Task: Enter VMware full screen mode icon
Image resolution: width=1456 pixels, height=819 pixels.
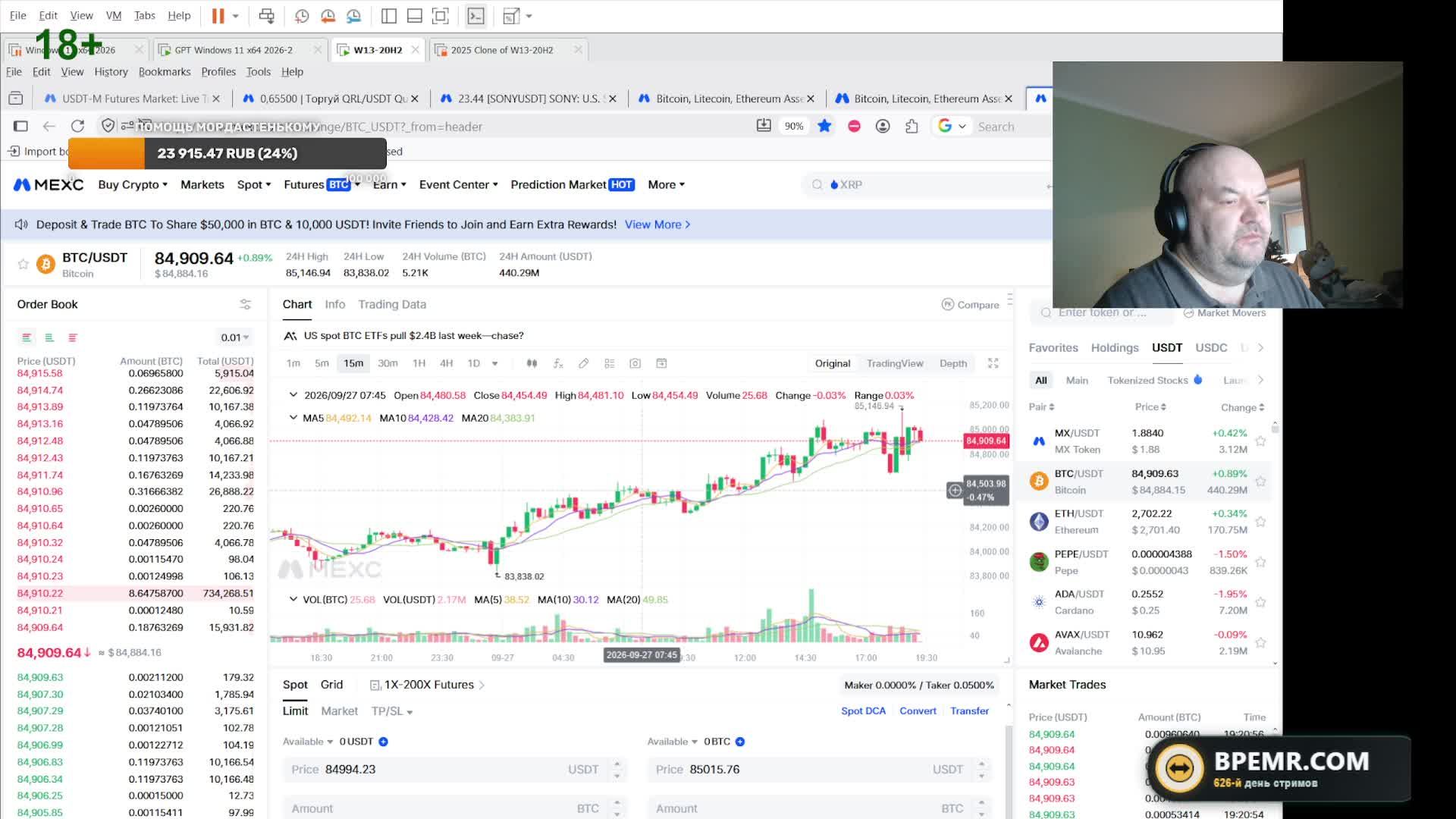Action: 440,15
